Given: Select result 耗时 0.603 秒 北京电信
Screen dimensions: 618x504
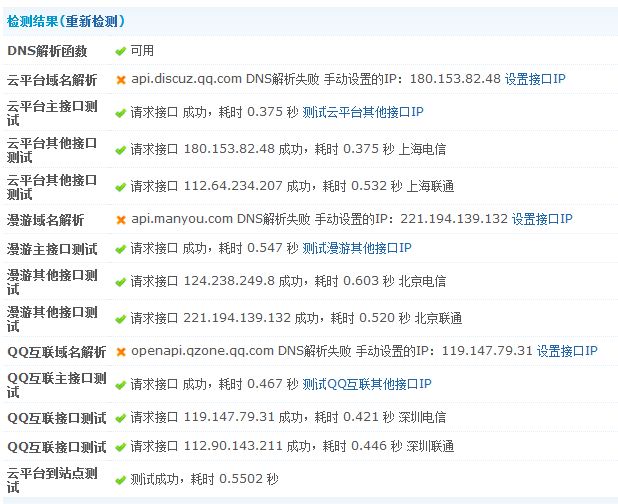Looking at the screenshot, I should tap(380, 281).
